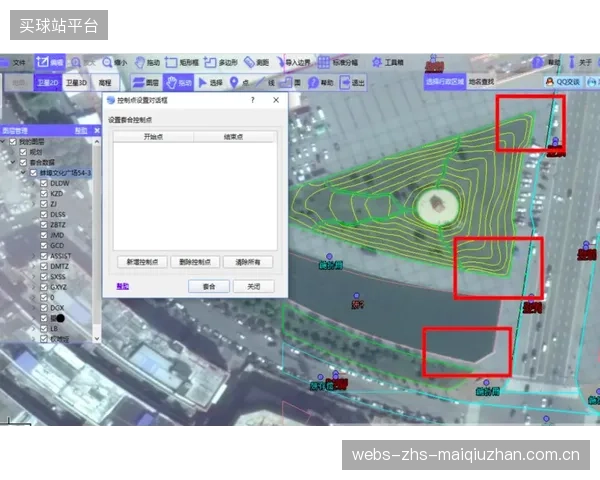
Task: Open the 选择行政区域 tab
Action: 445,82
